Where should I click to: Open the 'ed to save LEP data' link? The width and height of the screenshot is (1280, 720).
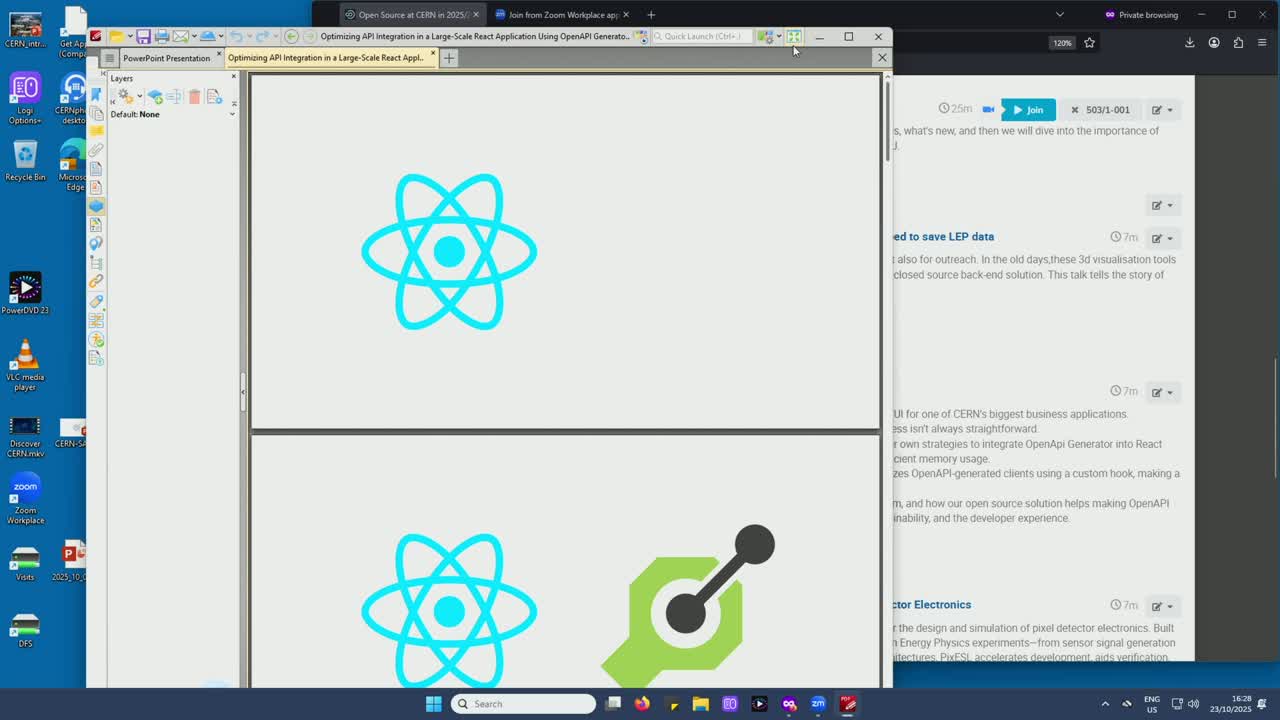tap(944, 237)
